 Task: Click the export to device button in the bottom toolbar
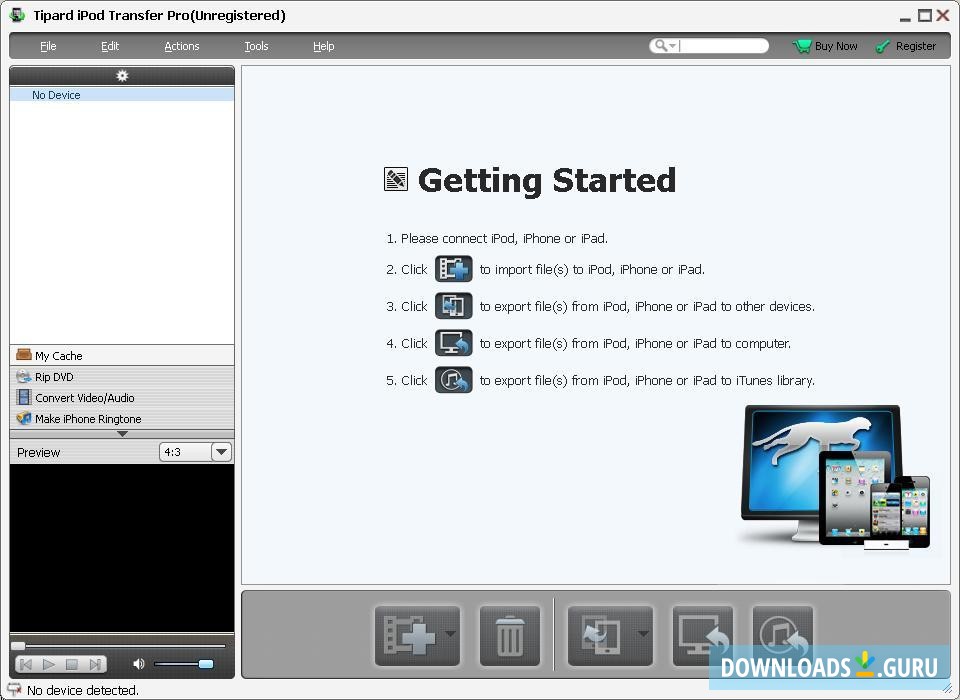click(x=601, y=635)
